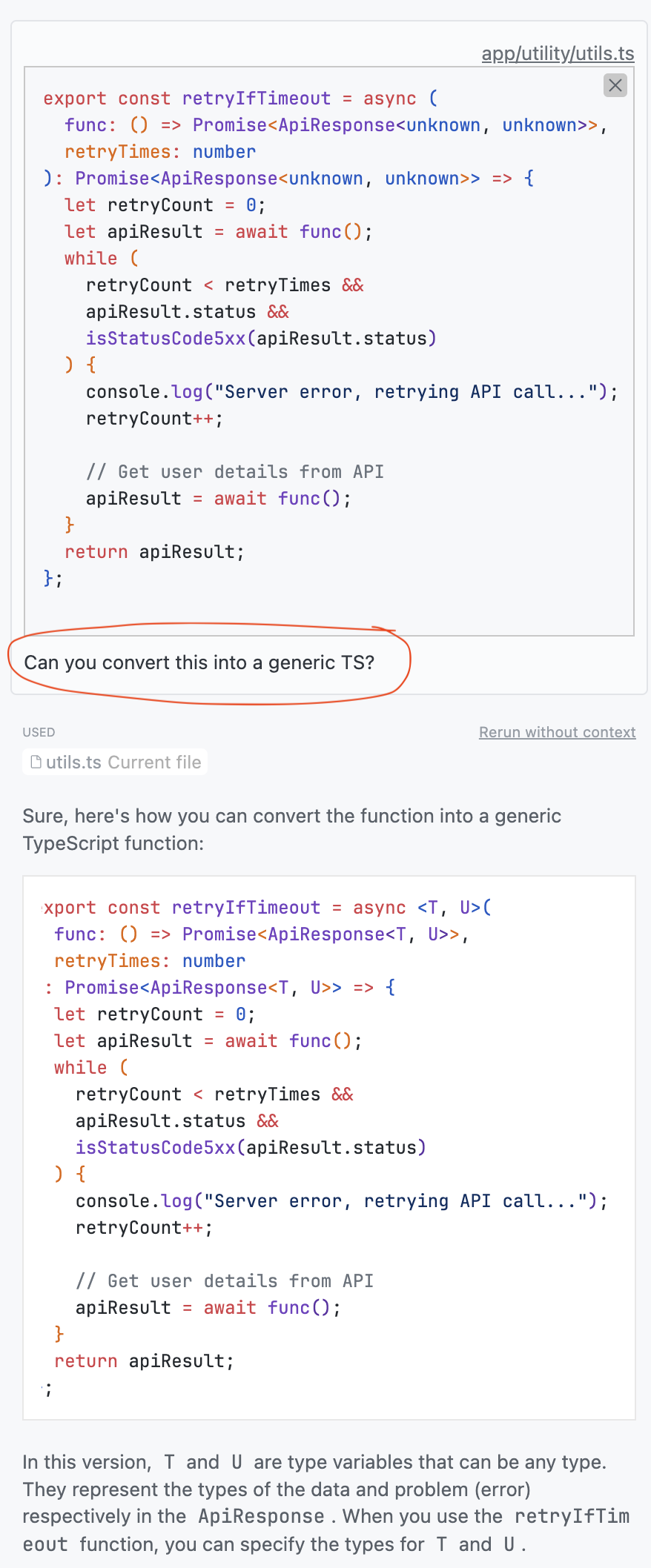Viewport: 651px width, 1568px height.
Task: Open the app/utility/utils.ts file link
Action: click(558, 53)
